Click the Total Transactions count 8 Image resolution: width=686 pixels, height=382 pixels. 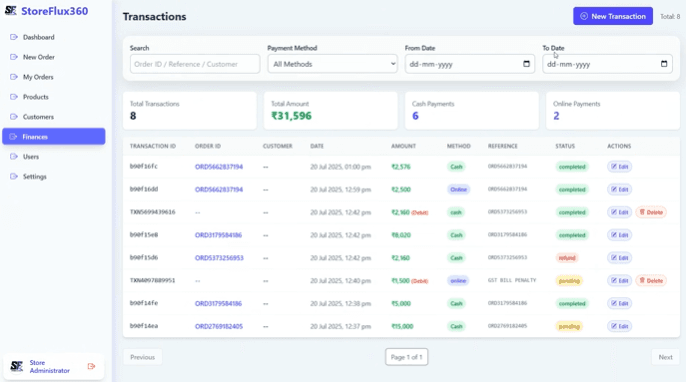(133, 116)
